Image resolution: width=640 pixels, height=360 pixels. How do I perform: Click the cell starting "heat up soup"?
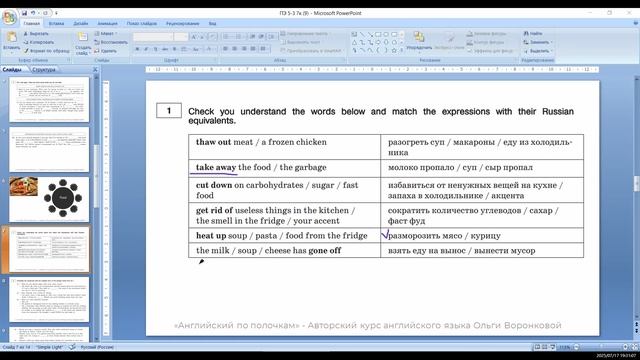click(x=284, y=236)
